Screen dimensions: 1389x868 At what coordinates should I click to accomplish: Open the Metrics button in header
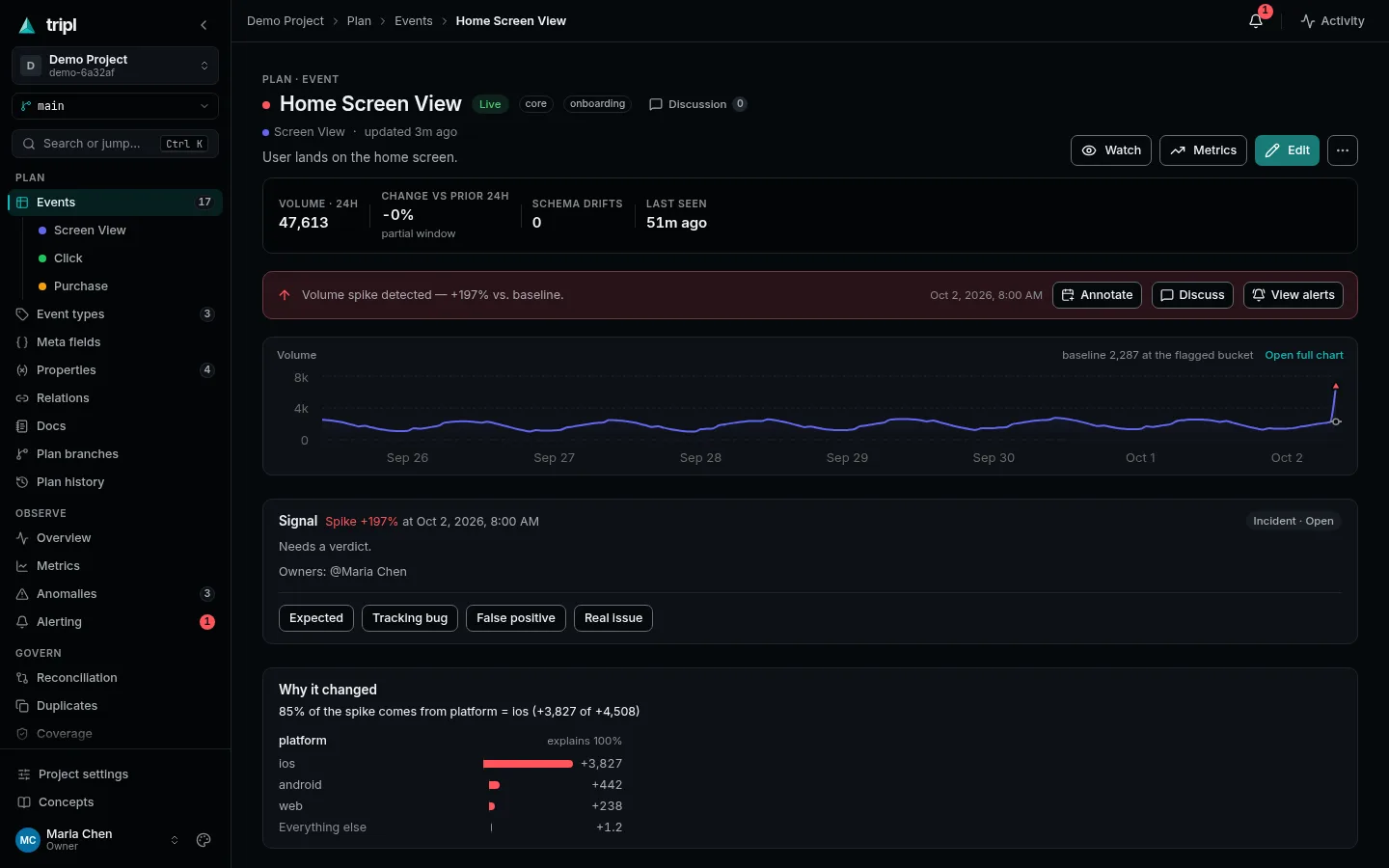pyautogui.click(x=1203, y=150)
